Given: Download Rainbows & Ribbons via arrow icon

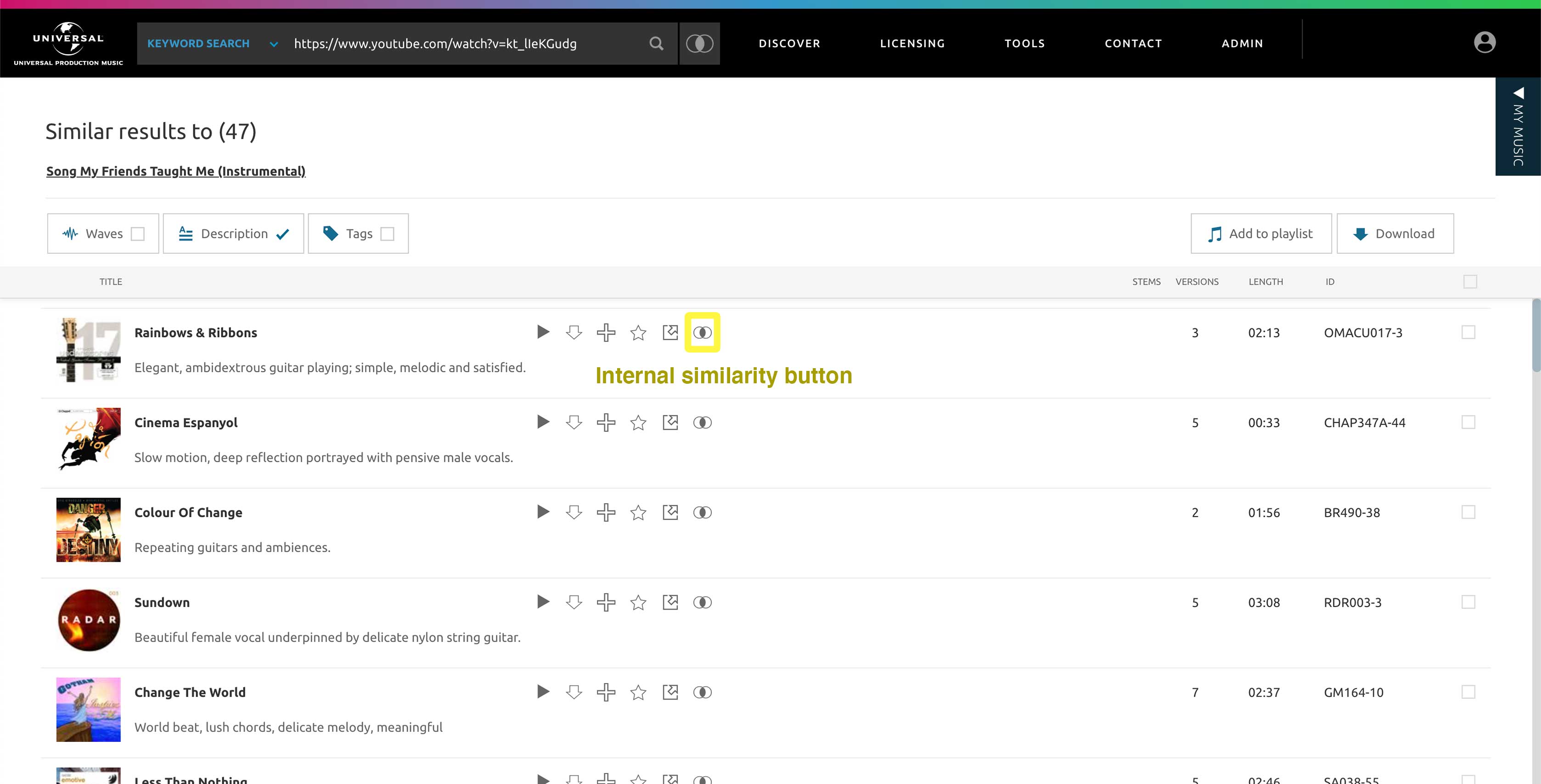Looking at the screenshot, I should point(574,332).
